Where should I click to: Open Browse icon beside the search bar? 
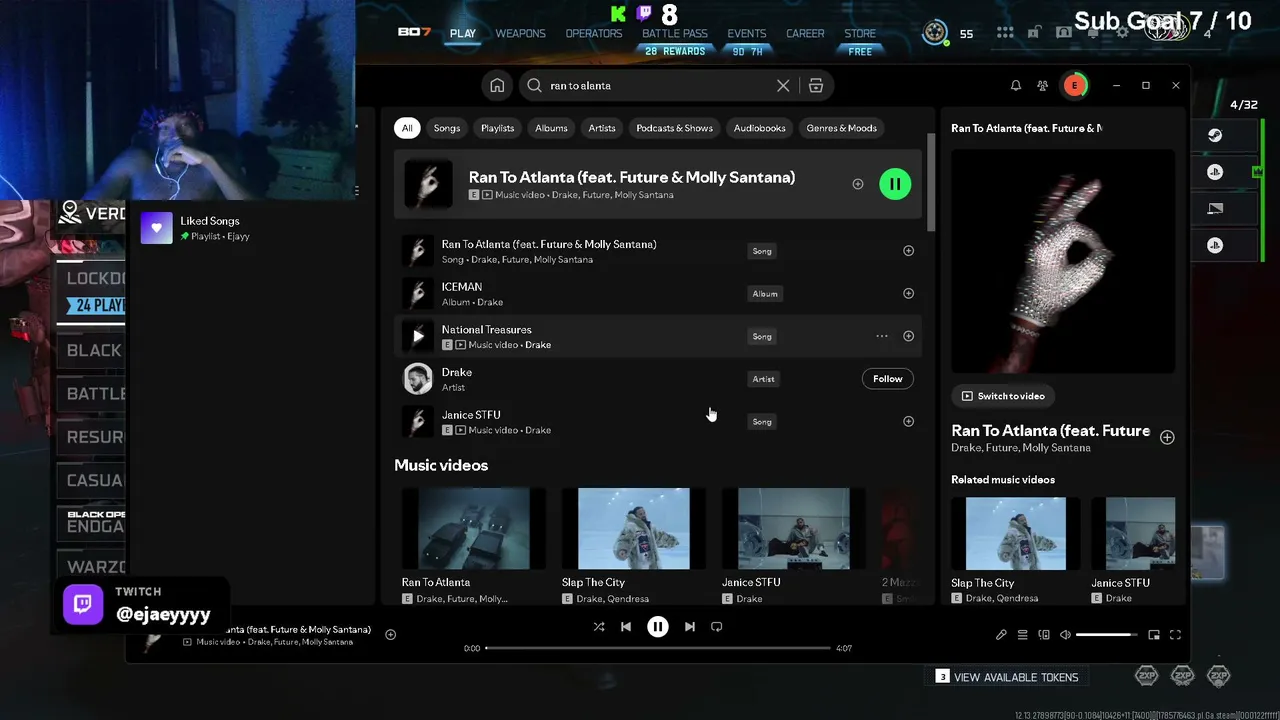[x=816, y=86]
